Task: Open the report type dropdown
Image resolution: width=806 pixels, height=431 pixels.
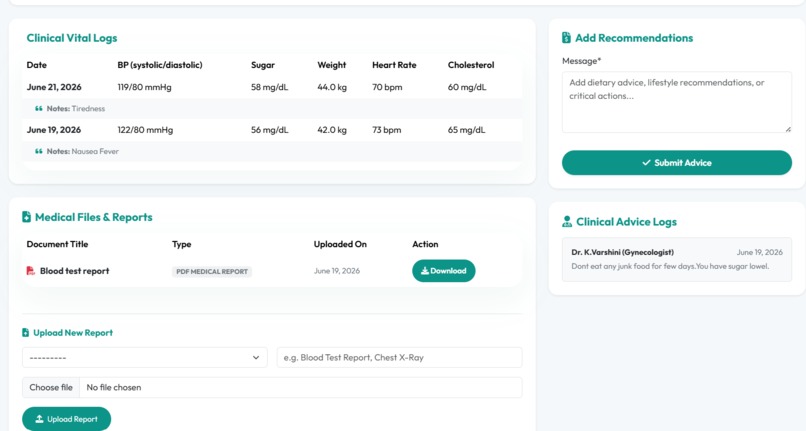Action: tap(144, 357)
